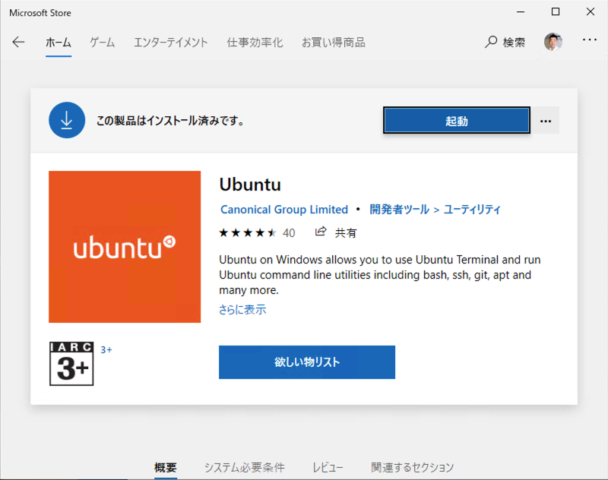Click the blue download arrow icon

click(67, 120)
